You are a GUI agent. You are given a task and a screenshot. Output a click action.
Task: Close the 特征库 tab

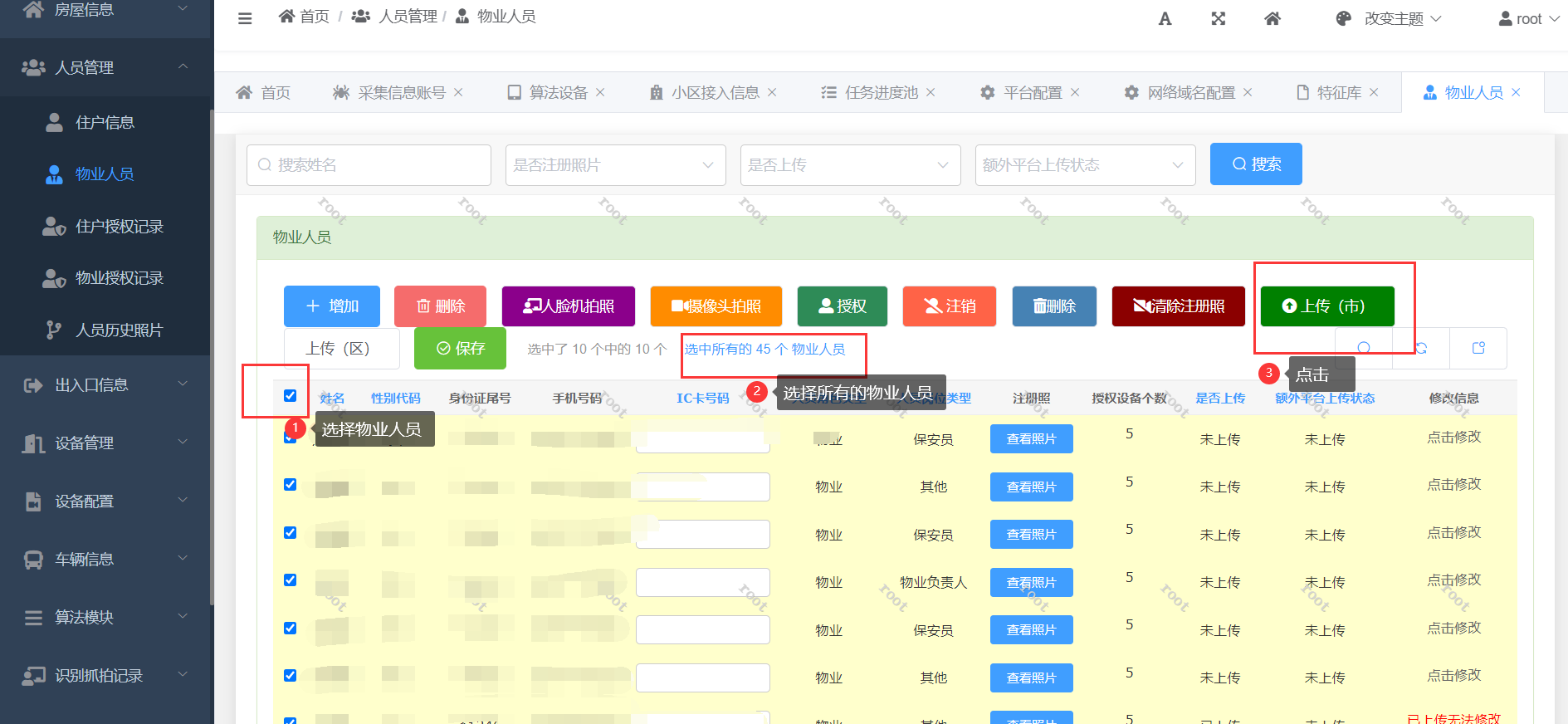point(1374,92)
